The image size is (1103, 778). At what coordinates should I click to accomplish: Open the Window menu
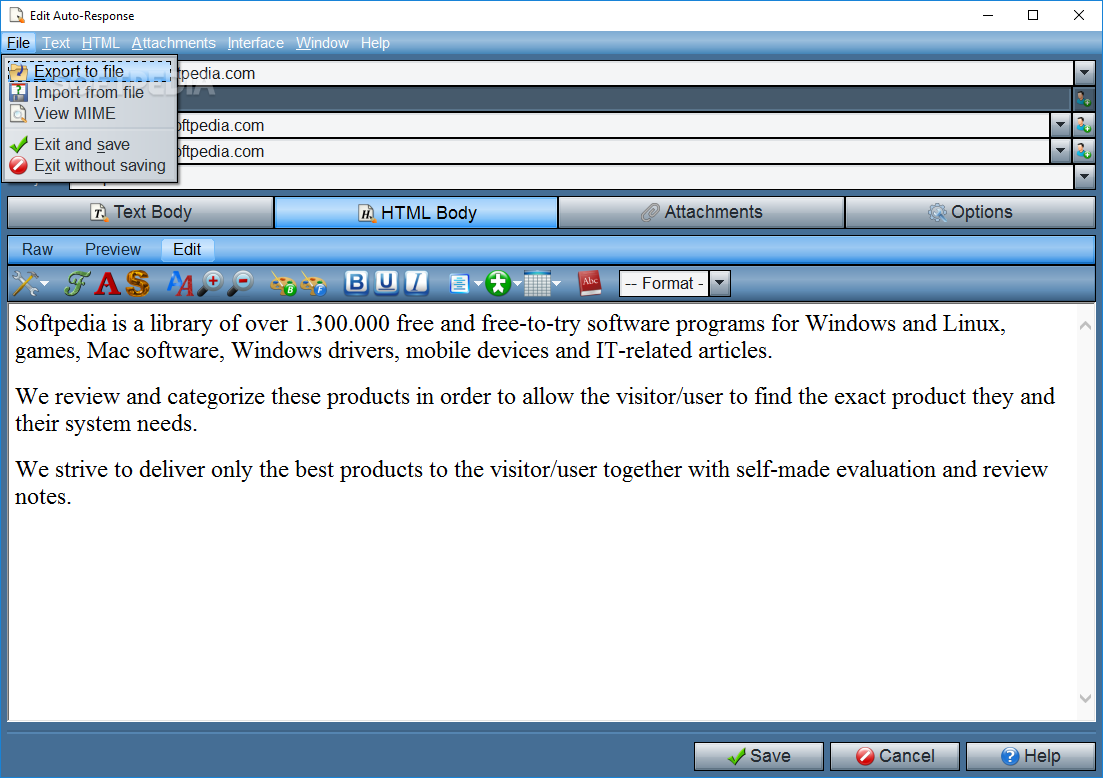pos(322,43)
